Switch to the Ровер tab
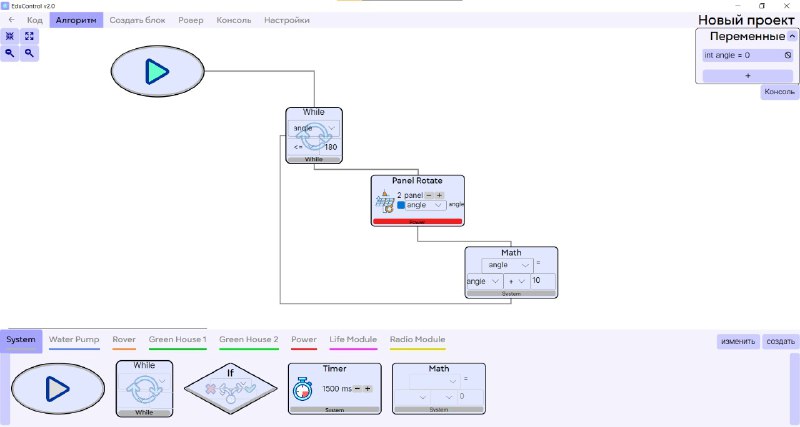Screen dimensions: 800x427 (190, 20)
